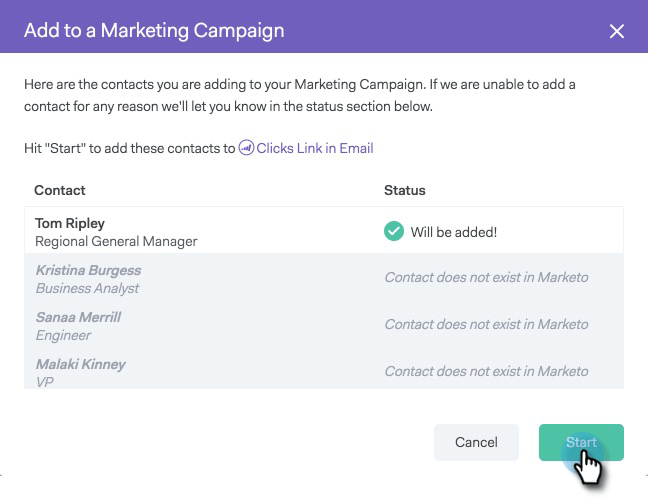
Task: Select the Kristina Burgess contact name
Action: [x=88, y=270]
